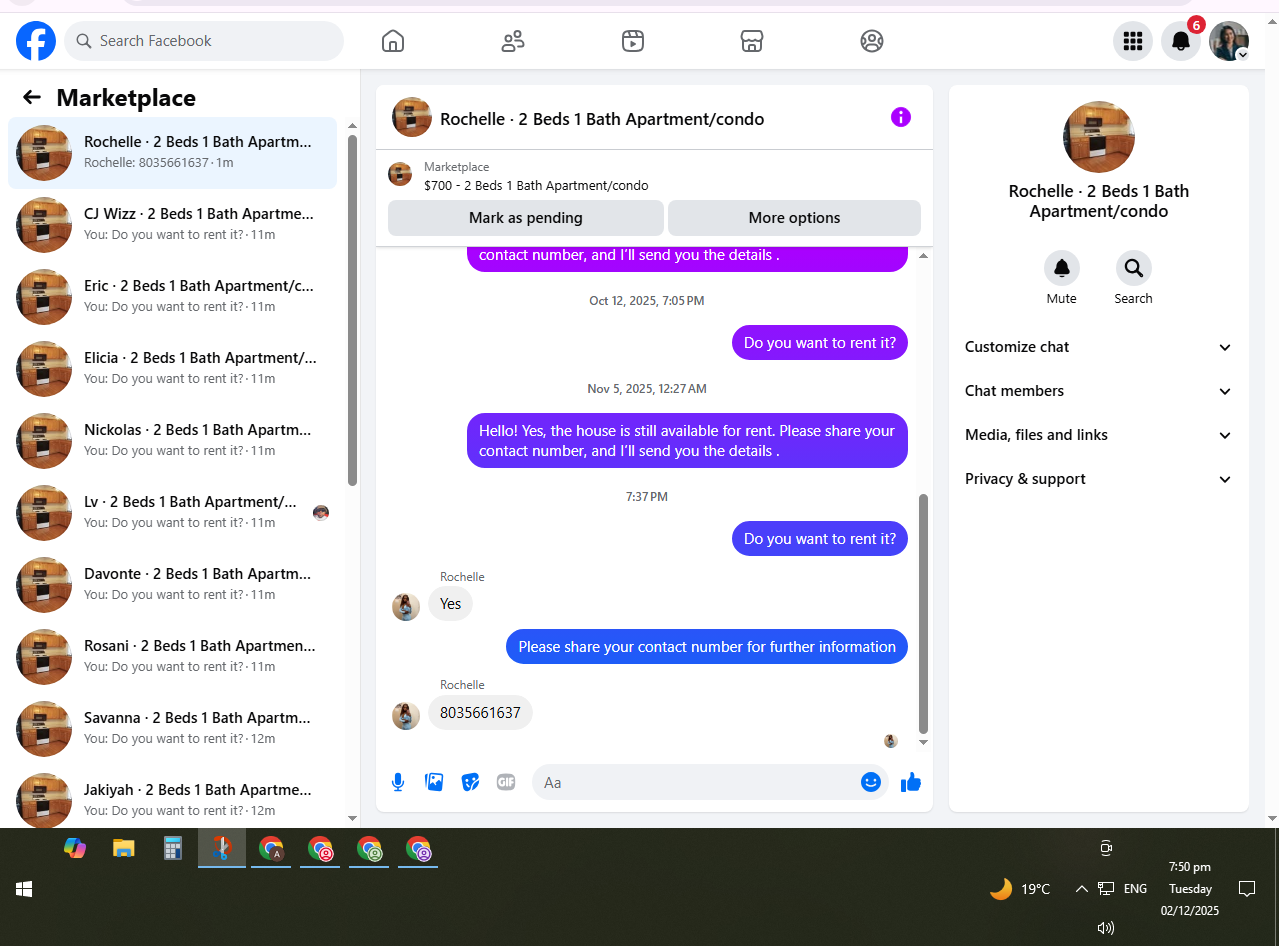Open the Calculator icon in the taskbar
Image resolution: width=1279 pixels, height=946 pixels.
click(x=172, y=848)
